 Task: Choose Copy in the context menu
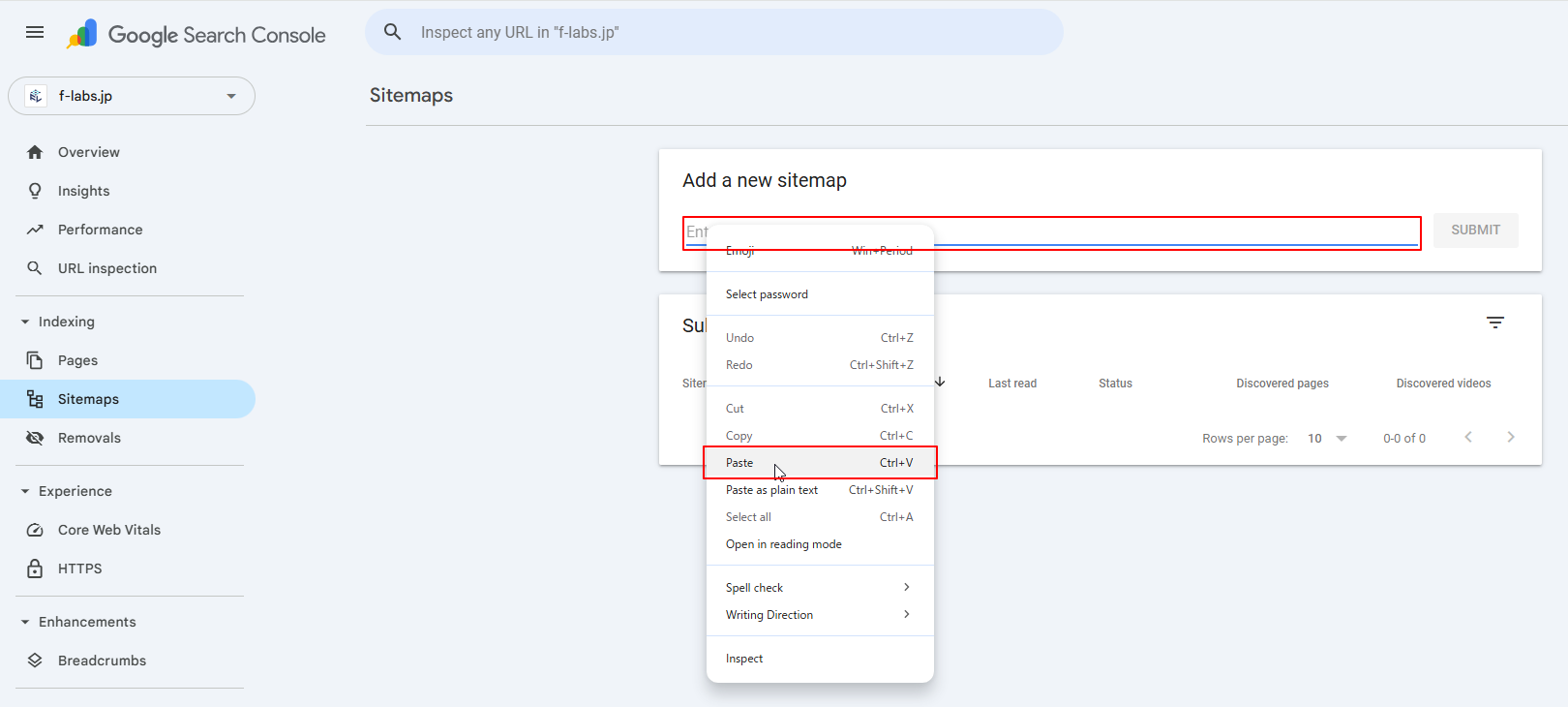(820, 436)
